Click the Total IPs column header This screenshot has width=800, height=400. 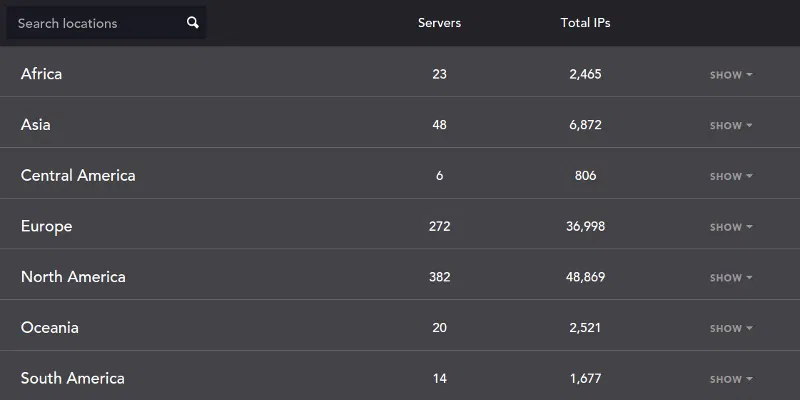click(x=585, y=23)
